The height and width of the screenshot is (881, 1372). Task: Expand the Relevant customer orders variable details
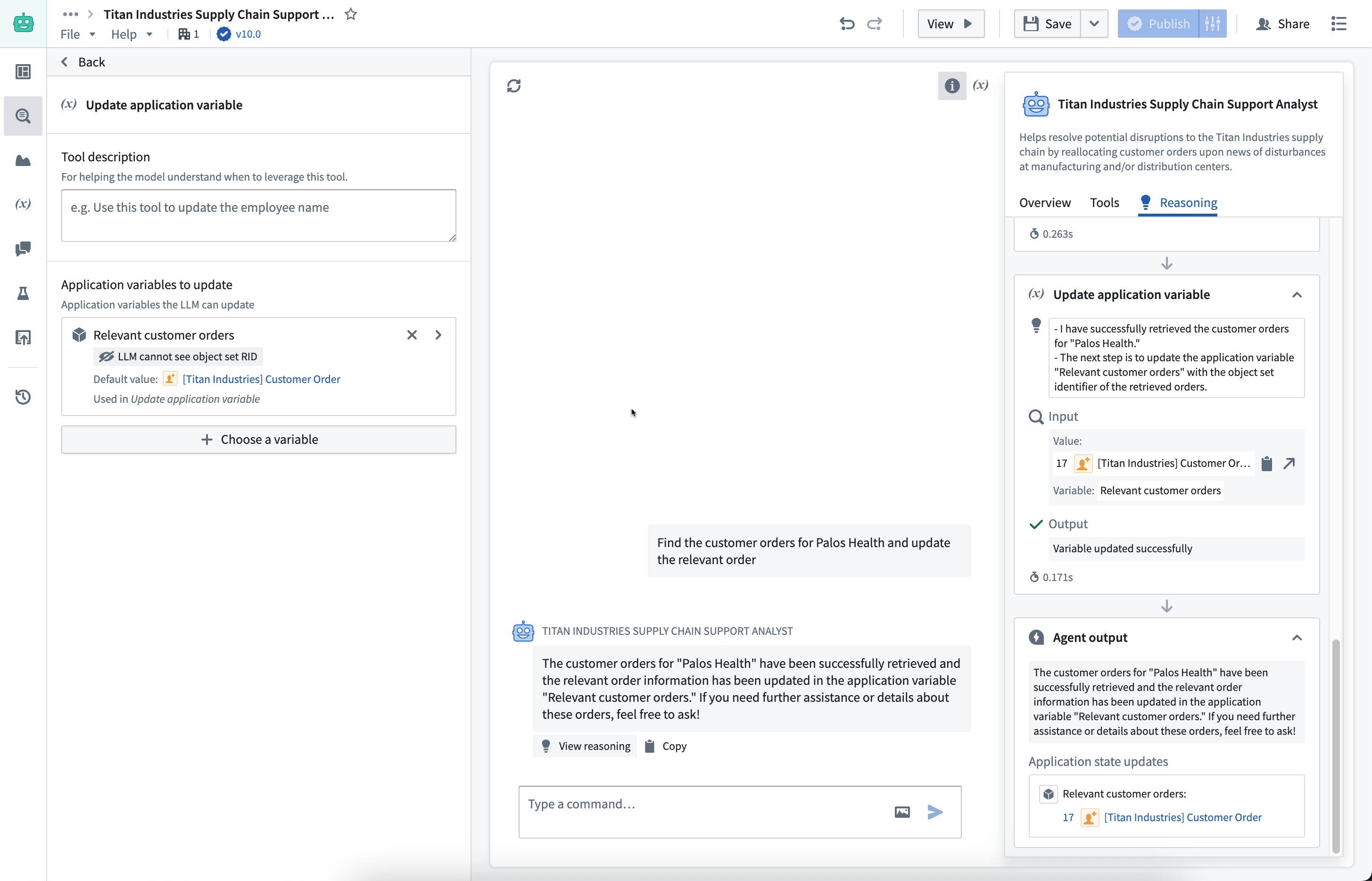click(438, 335)
